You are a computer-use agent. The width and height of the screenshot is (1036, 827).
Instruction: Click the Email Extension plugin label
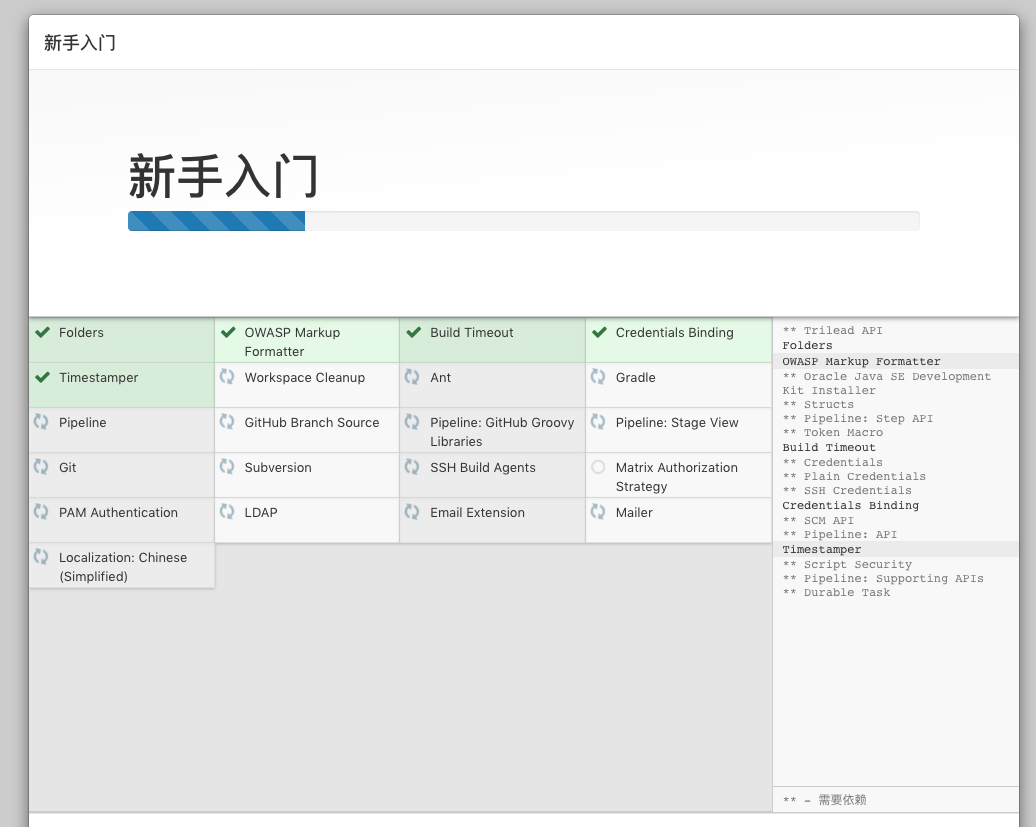(x=477, y=513)
